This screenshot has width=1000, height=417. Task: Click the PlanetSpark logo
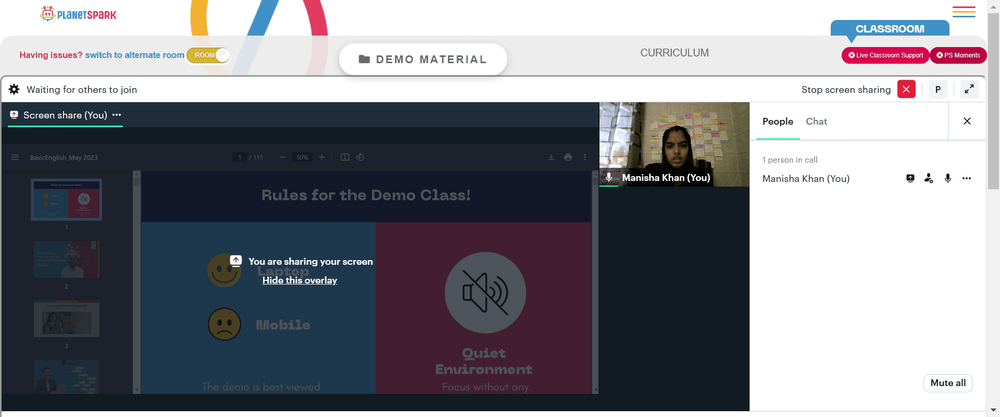(78, 13)
